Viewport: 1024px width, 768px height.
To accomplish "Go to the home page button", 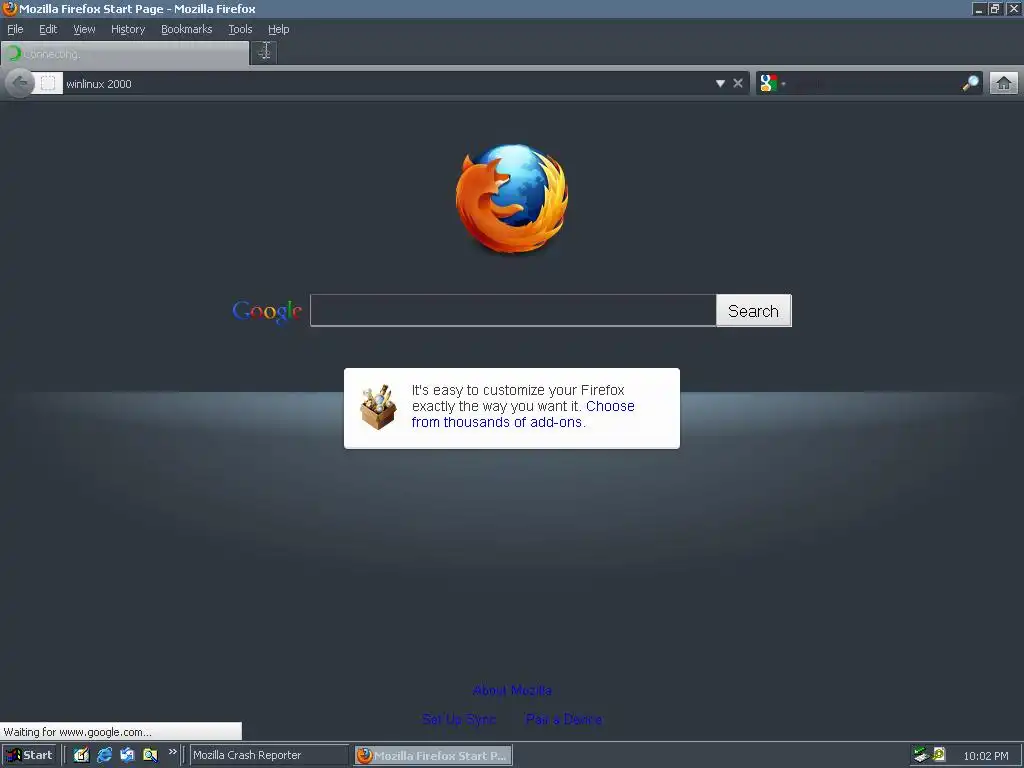I will pos(1004,83).
